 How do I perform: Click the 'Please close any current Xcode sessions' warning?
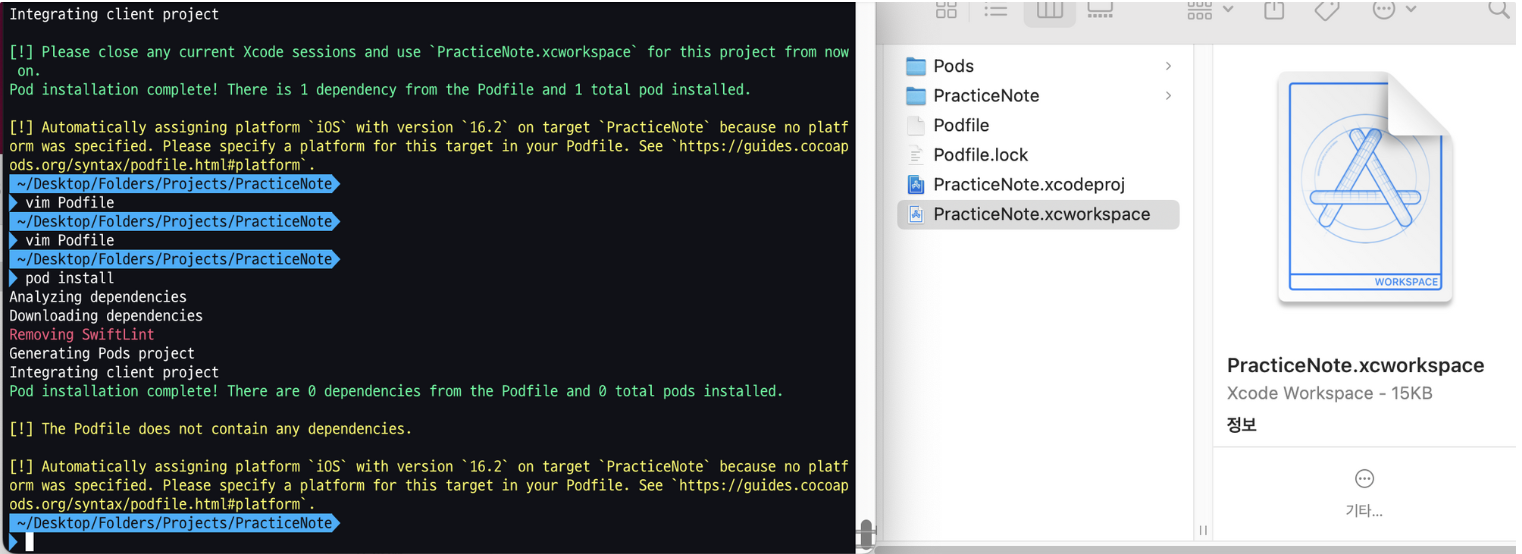[x=429, y=61]
